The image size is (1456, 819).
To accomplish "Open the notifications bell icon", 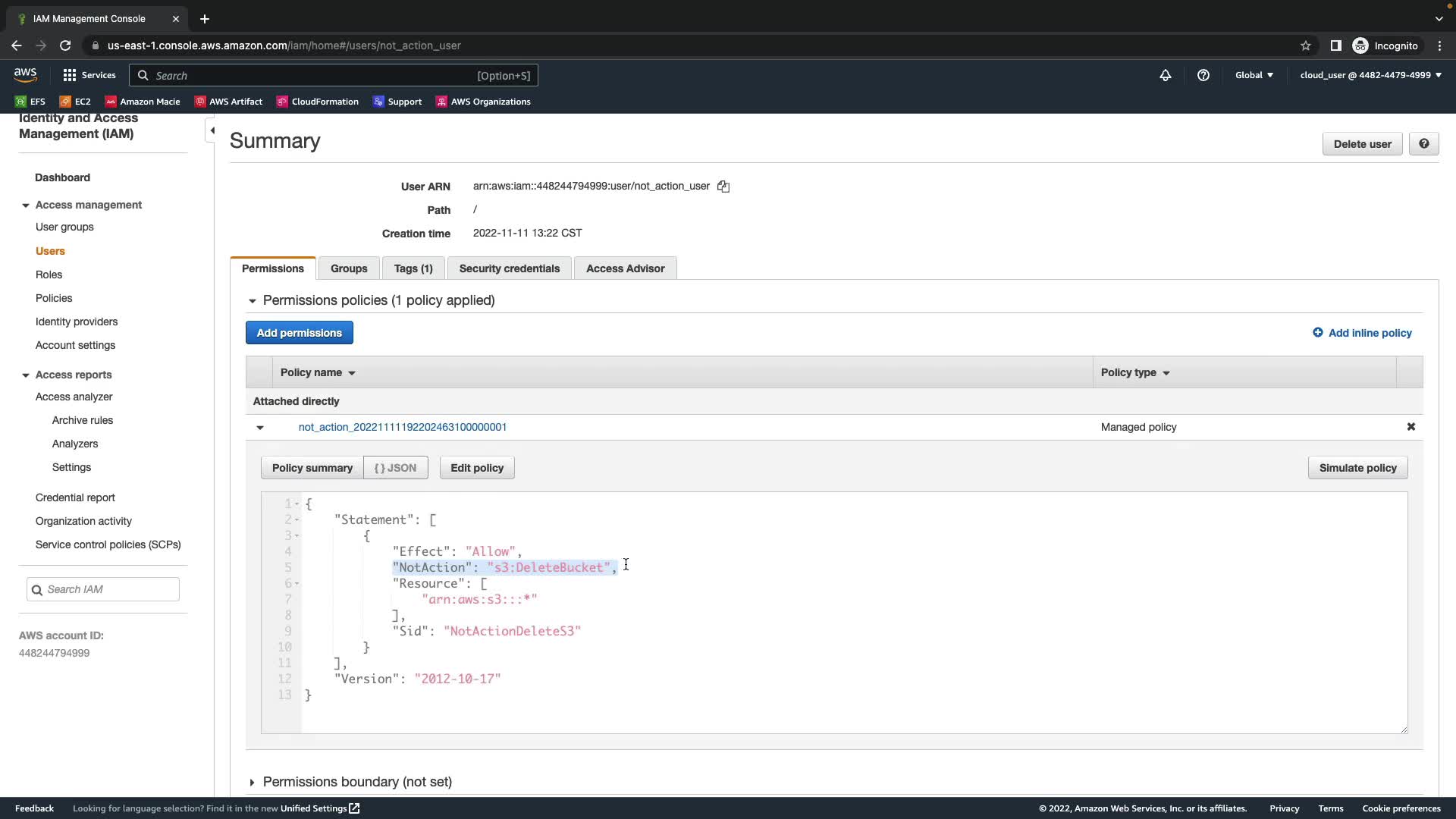I will (x=1165, y=75).
